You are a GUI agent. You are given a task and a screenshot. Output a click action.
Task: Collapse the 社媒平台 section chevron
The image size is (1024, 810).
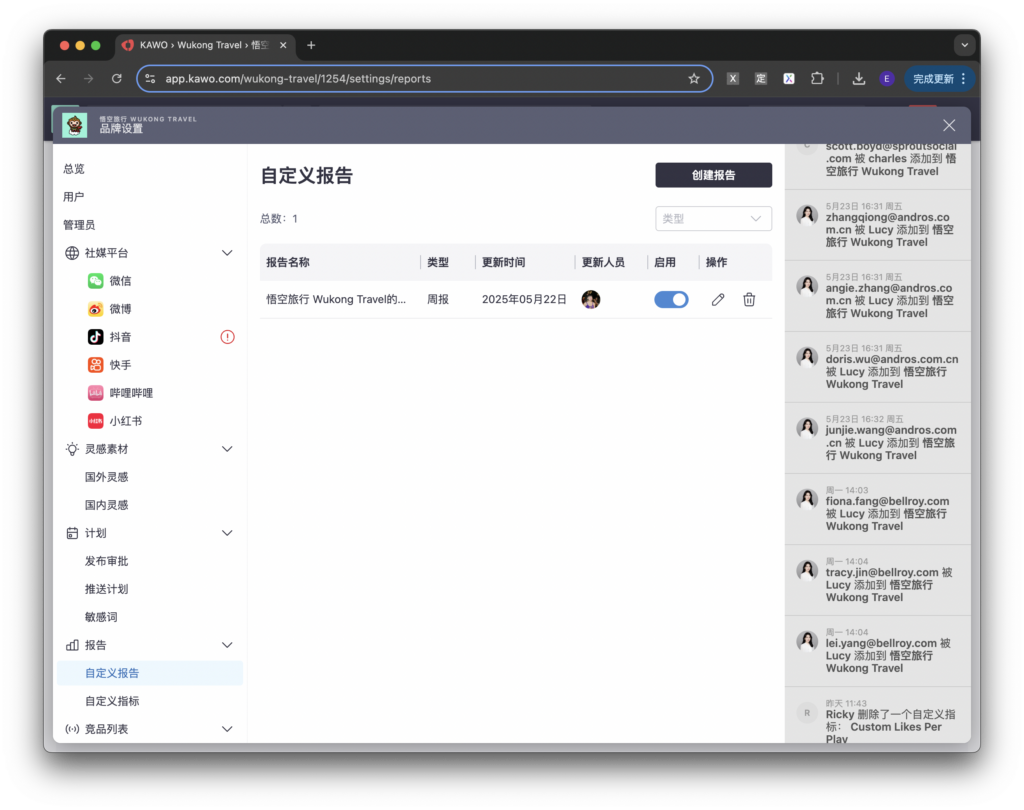(x=227, y=253)
